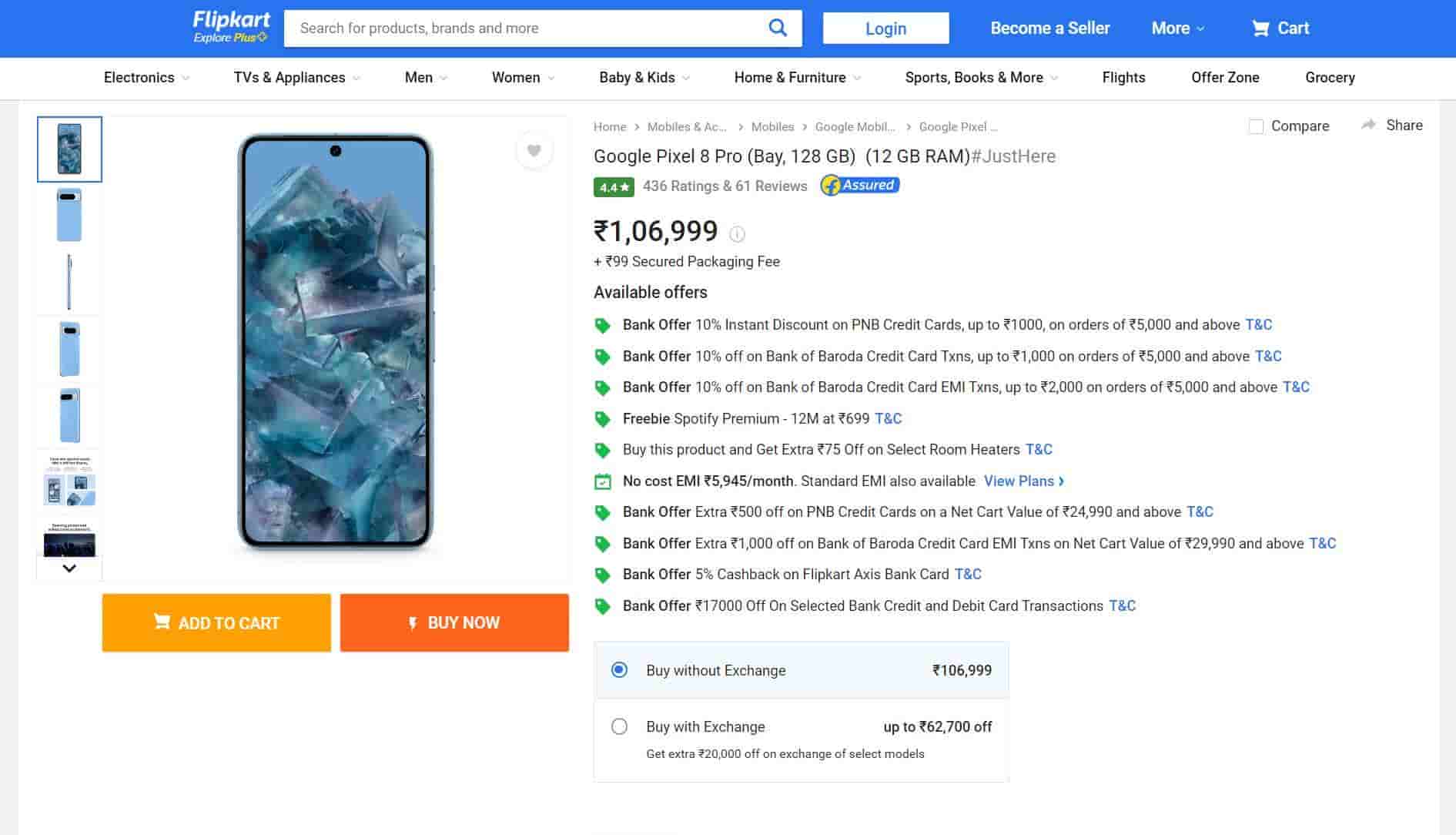Click the price info icon

tap(737, 234)
